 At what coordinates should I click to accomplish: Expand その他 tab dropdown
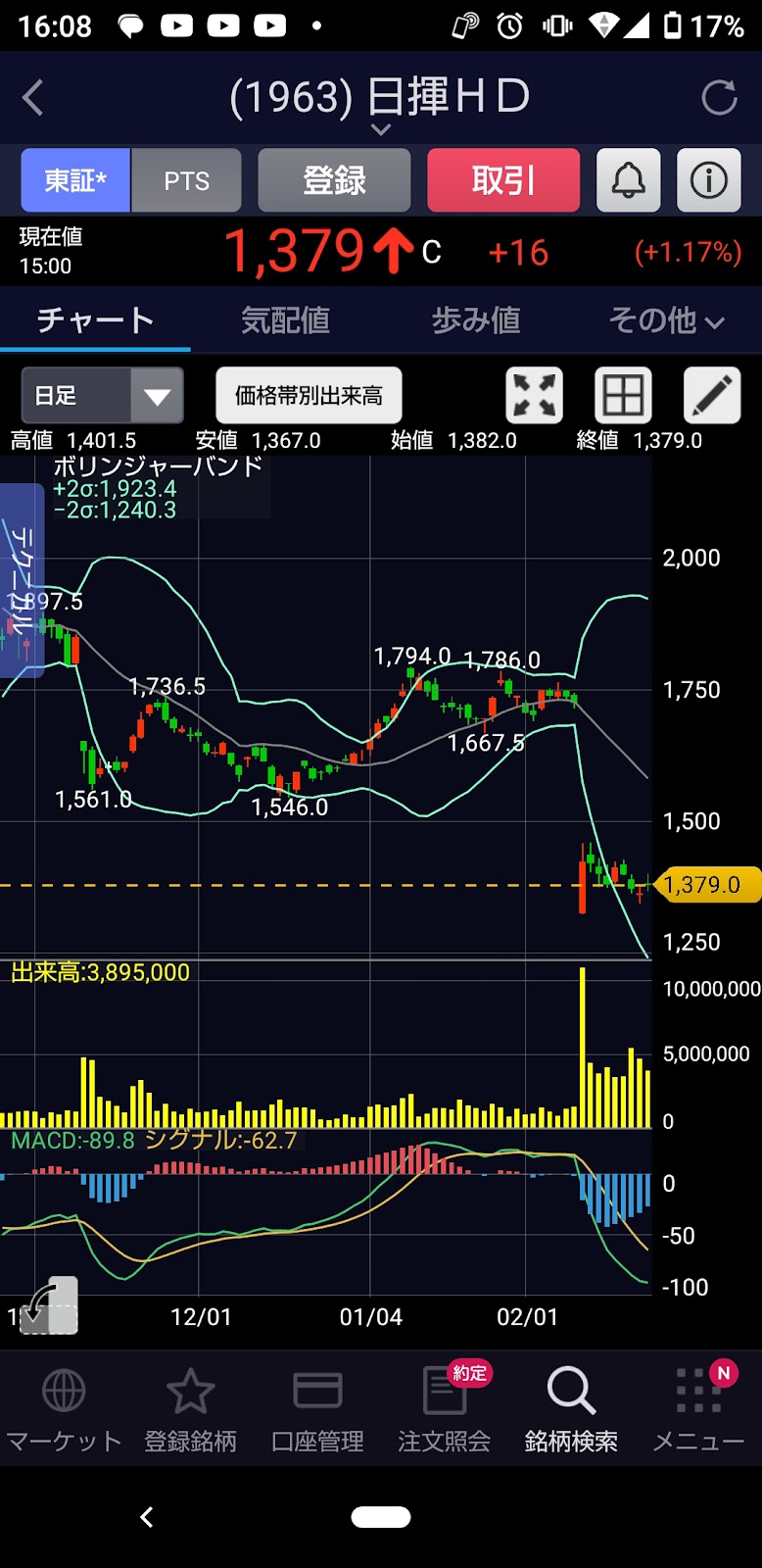(x=666, y=320)
